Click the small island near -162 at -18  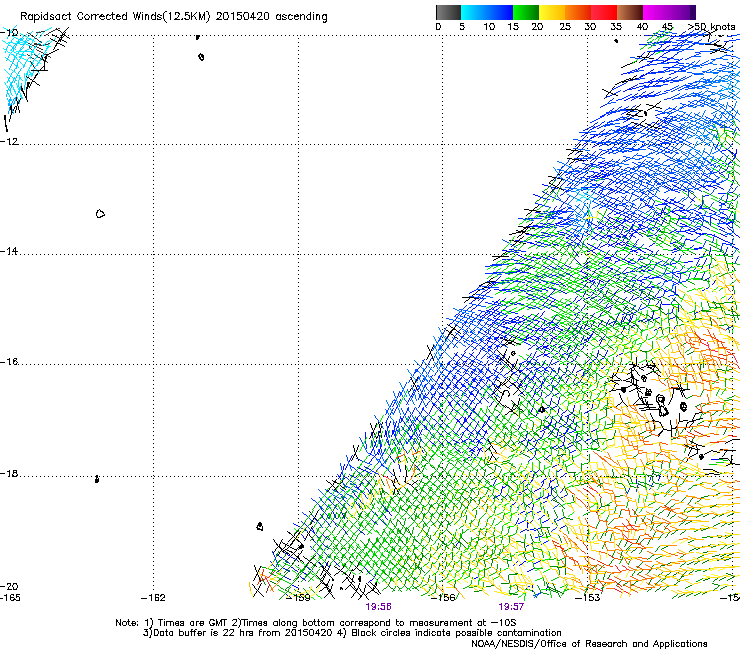[97, 479]
